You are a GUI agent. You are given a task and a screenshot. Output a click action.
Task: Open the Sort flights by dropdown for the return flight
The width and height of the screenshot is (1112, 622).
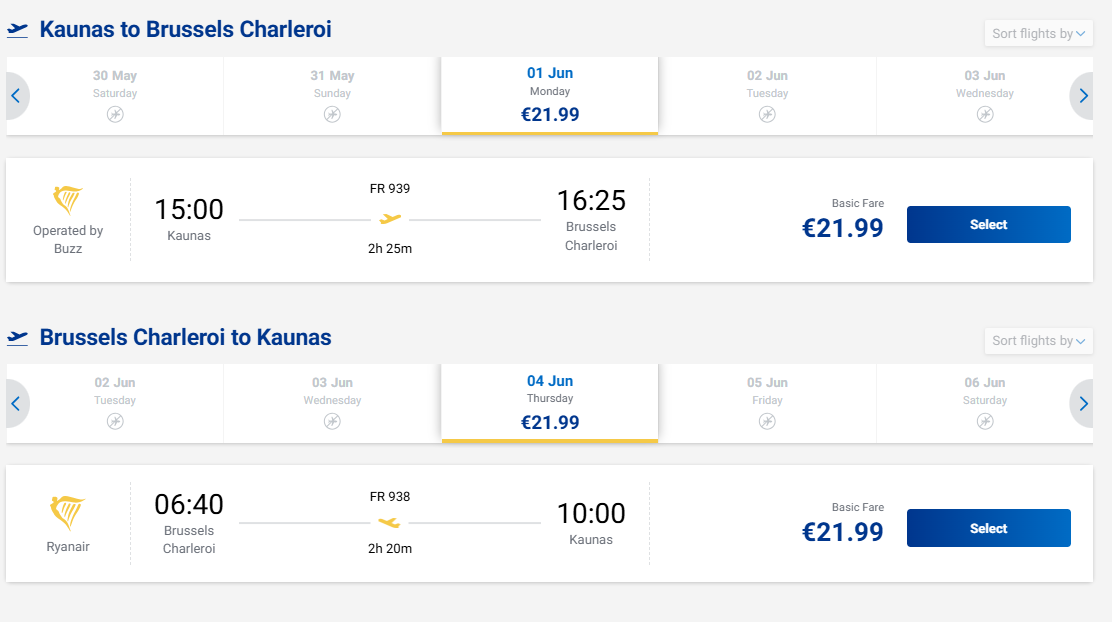click(1038, 341)
